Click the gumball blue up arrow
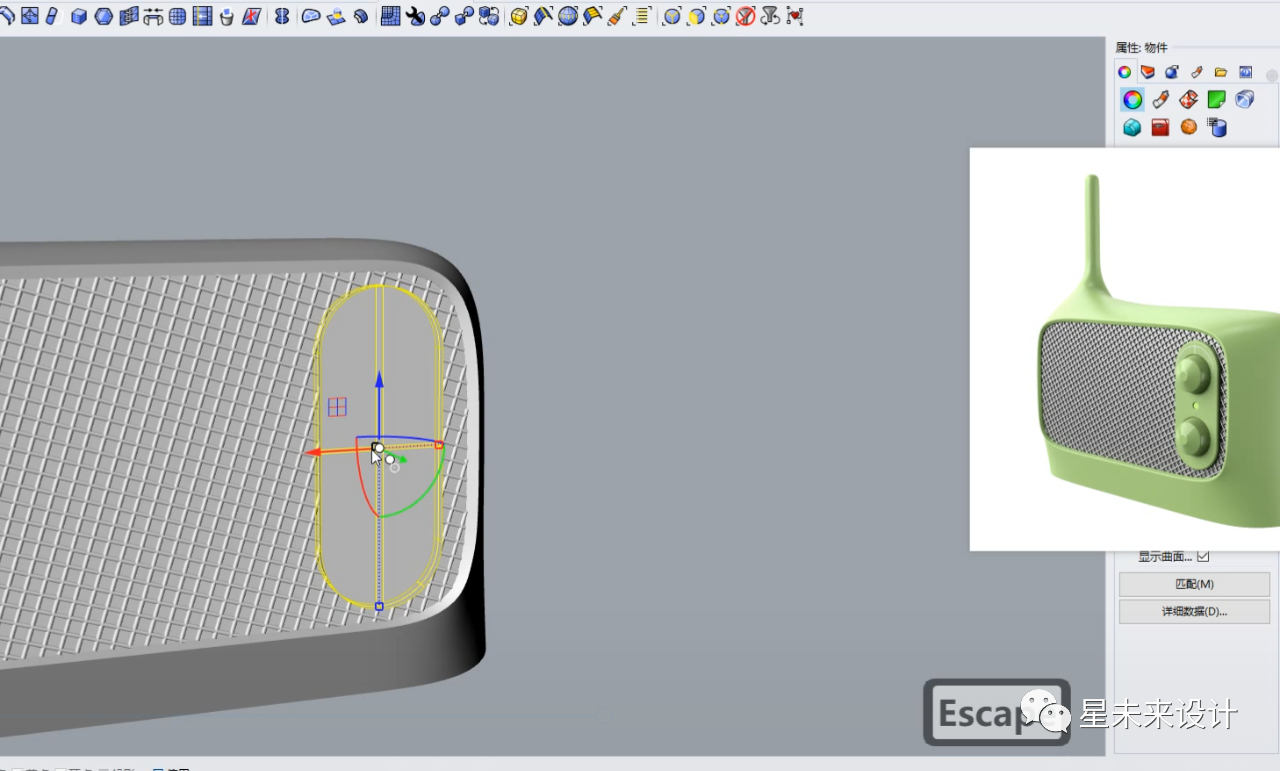The width and height of the screenshot is (1280, 771). (379, 380)
